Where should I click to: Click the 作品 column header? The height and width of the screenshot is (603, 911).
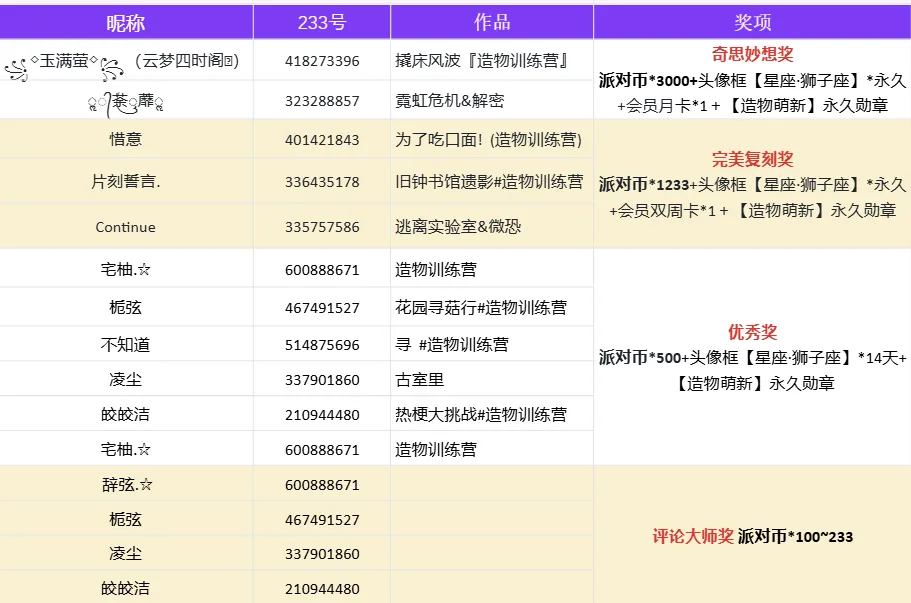point(492,23)
